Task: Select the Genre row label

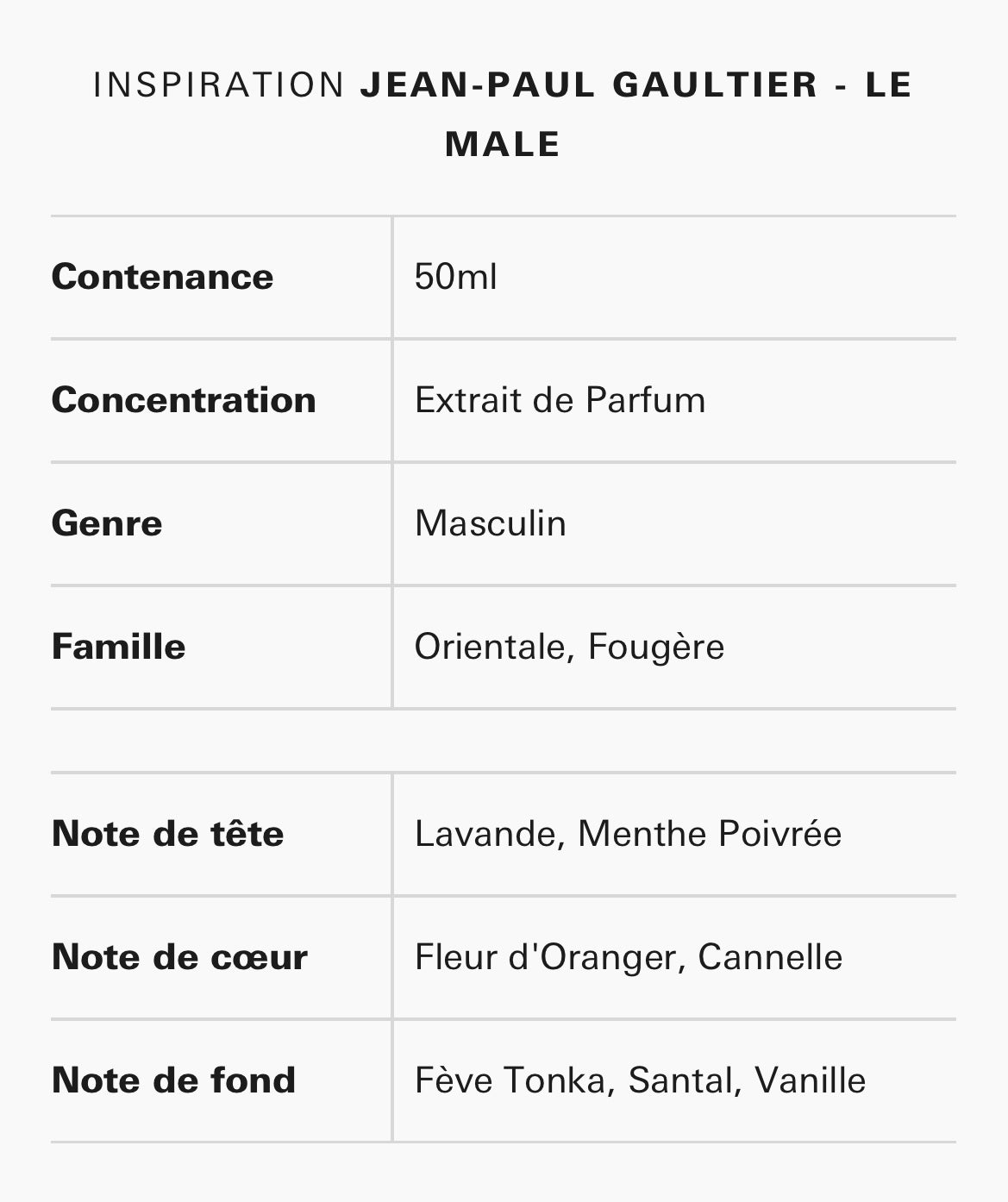Action: 107,523
